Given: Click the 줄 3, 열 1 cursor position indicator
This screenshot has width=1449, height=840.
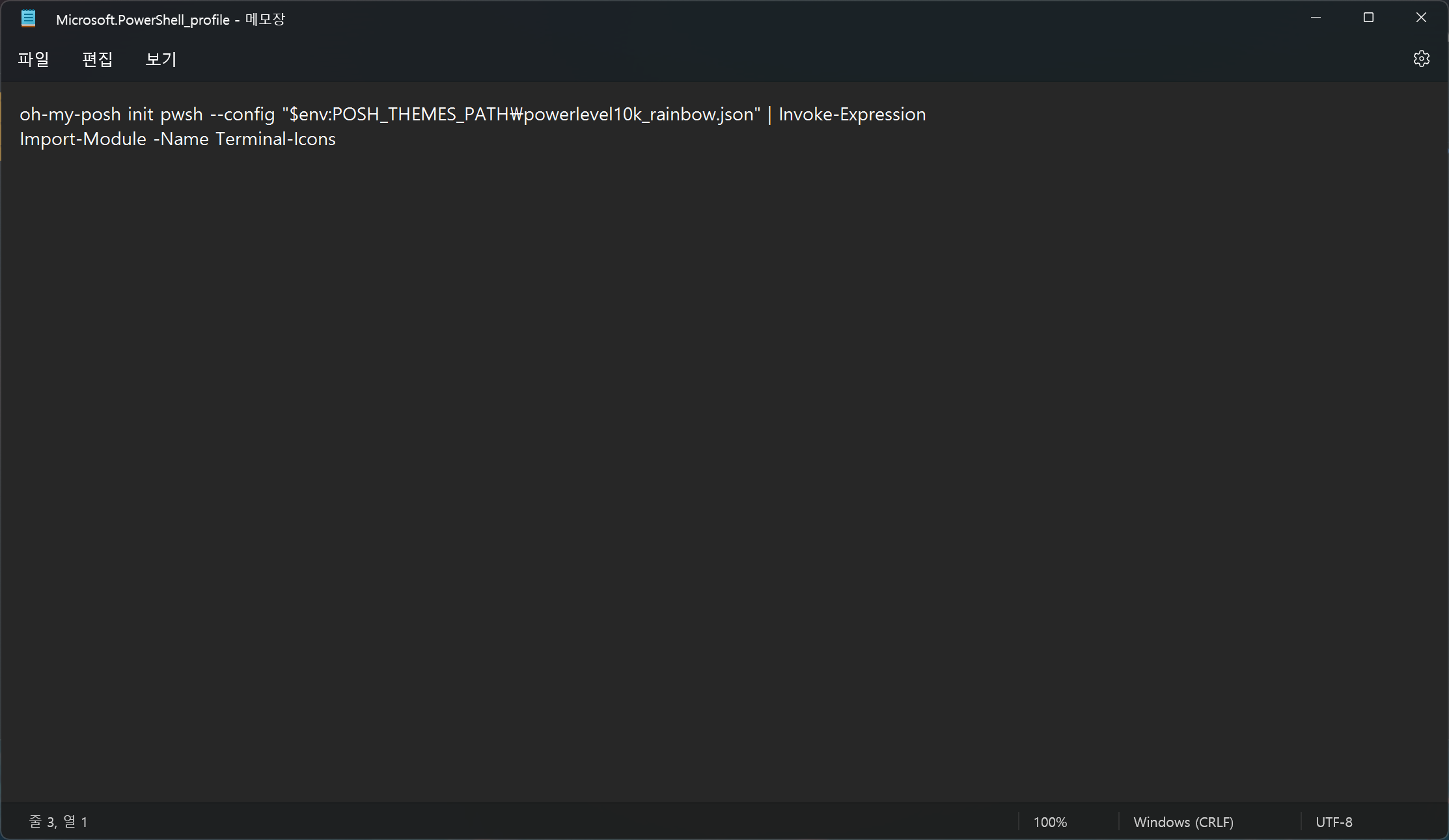Looking at the screenshot, I should [58, 822].
